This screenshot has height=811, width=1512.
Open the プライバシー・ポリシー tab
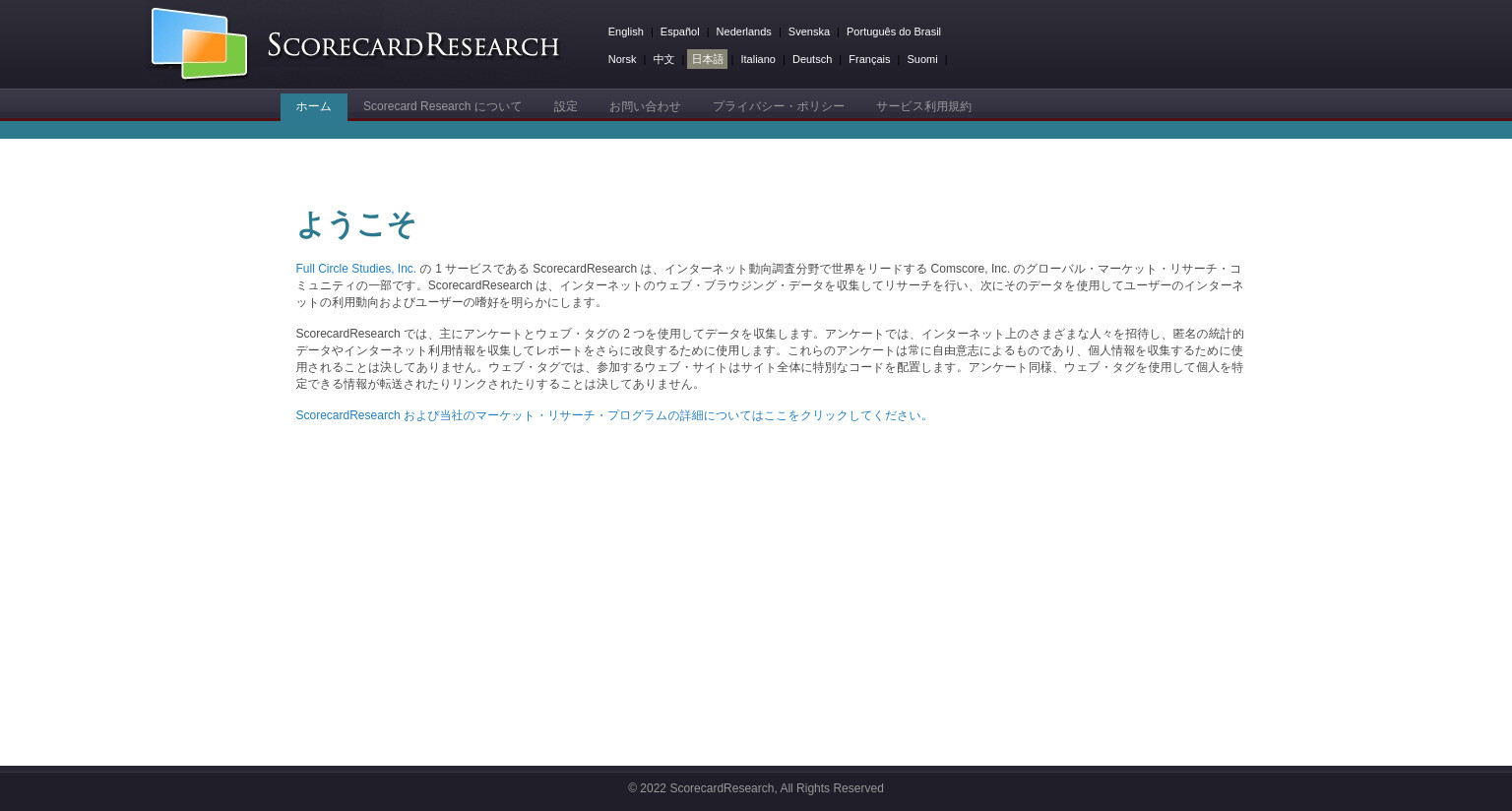[x=779, y=106]
